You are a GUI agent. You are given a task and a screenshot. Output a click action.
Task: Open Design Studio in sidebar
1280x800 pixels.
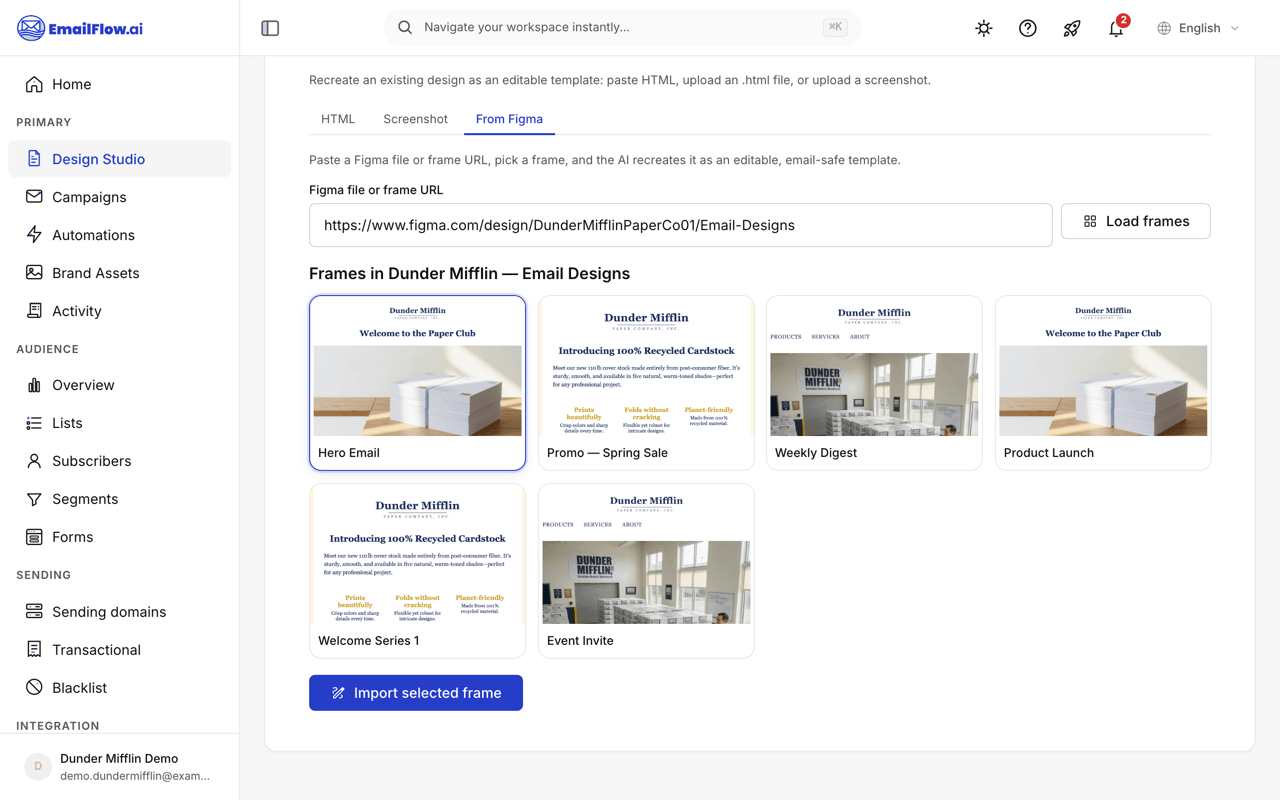(x=120, y=159)
